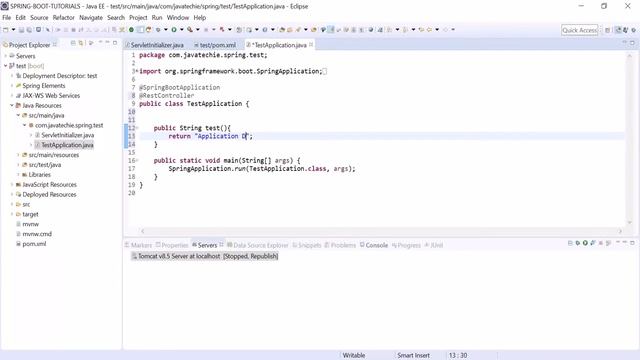Click the @RestController annotation in the code

[x=167, y=96]
